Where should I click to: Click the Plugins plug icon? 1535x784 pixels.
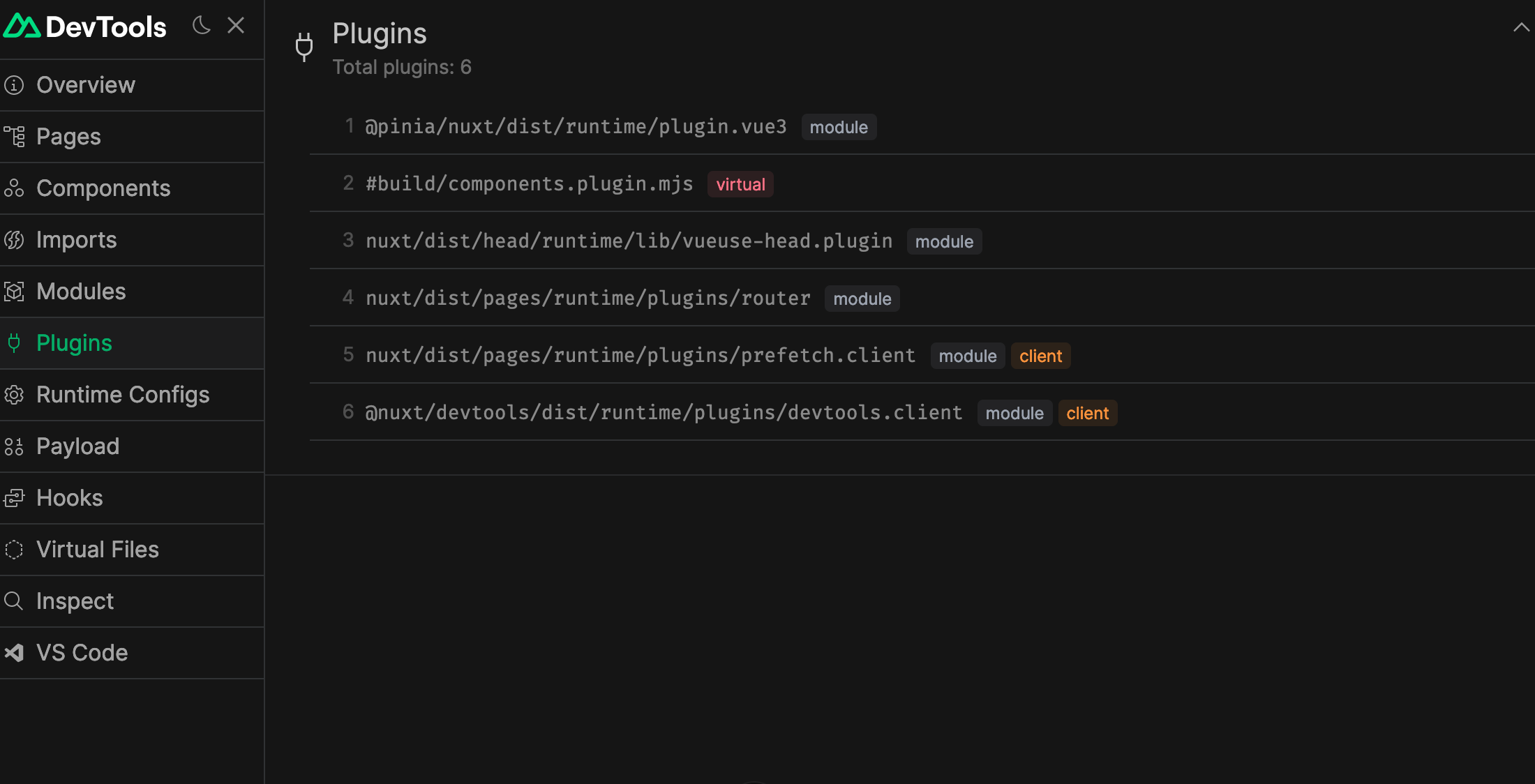[x=14, y=343]
